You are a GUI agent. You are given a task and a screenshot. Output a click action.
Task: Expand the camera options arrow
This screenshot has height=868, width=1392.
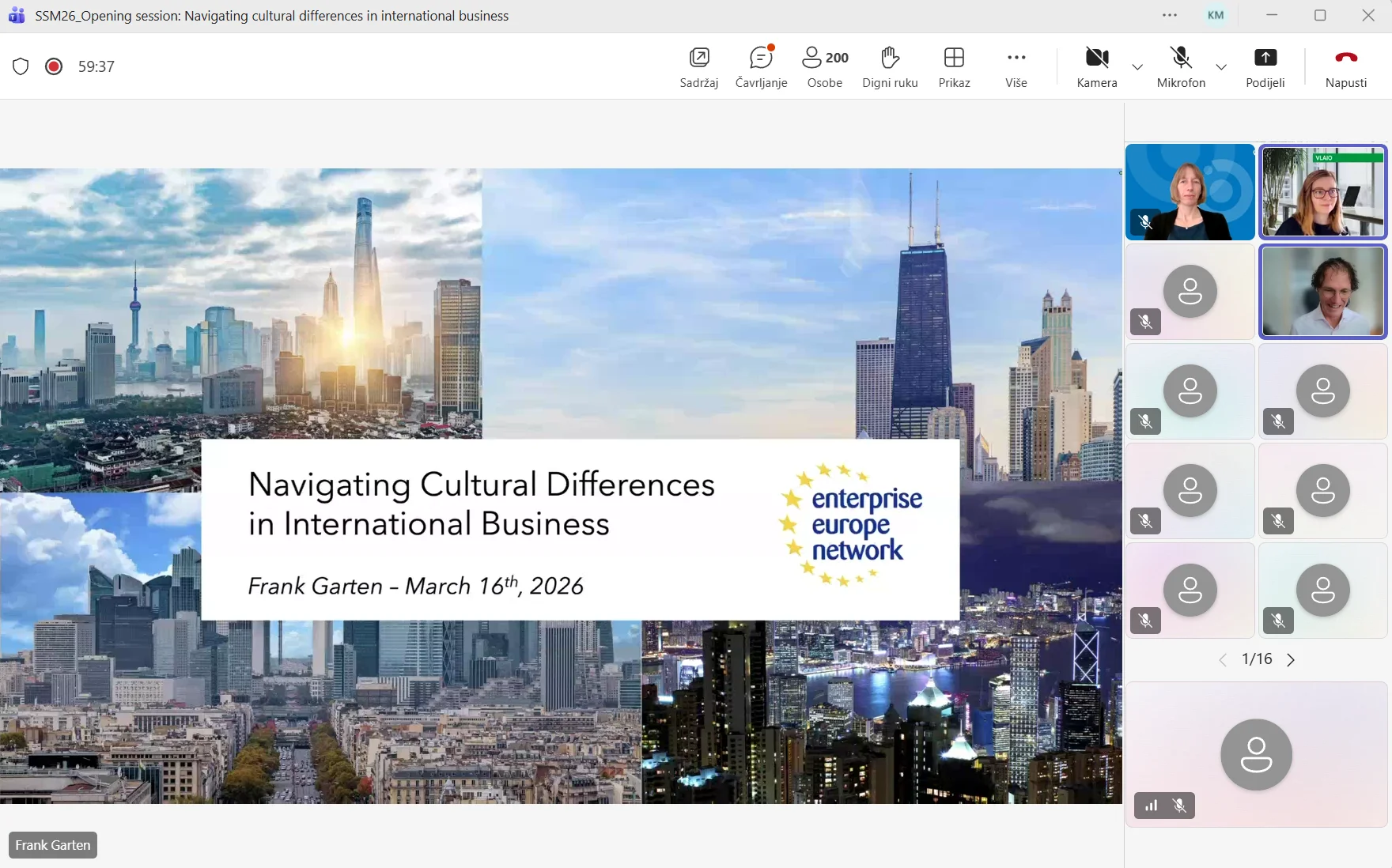(1137, 66)
